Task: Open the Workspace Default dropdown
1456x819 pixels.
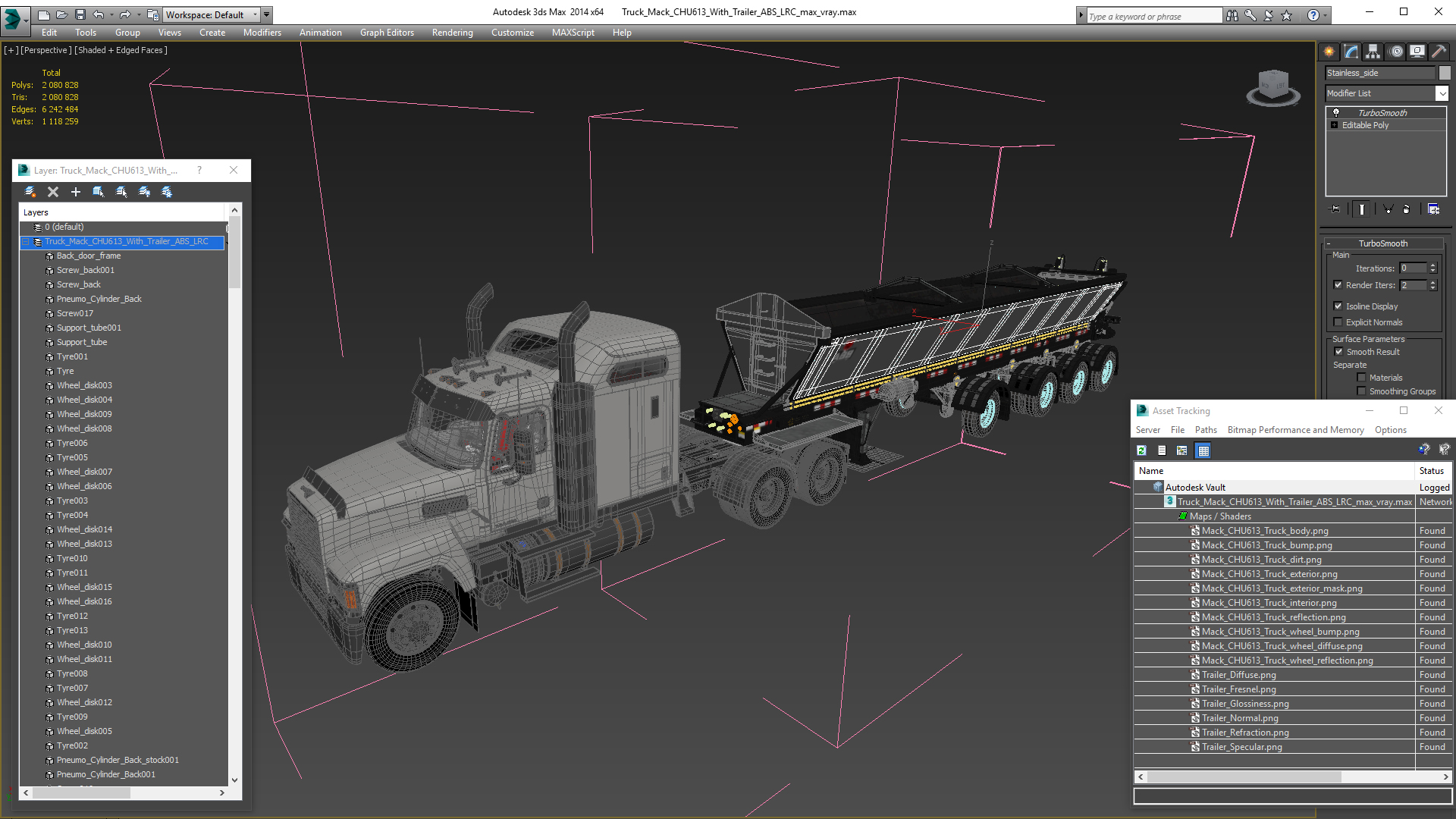Action: 212,14
